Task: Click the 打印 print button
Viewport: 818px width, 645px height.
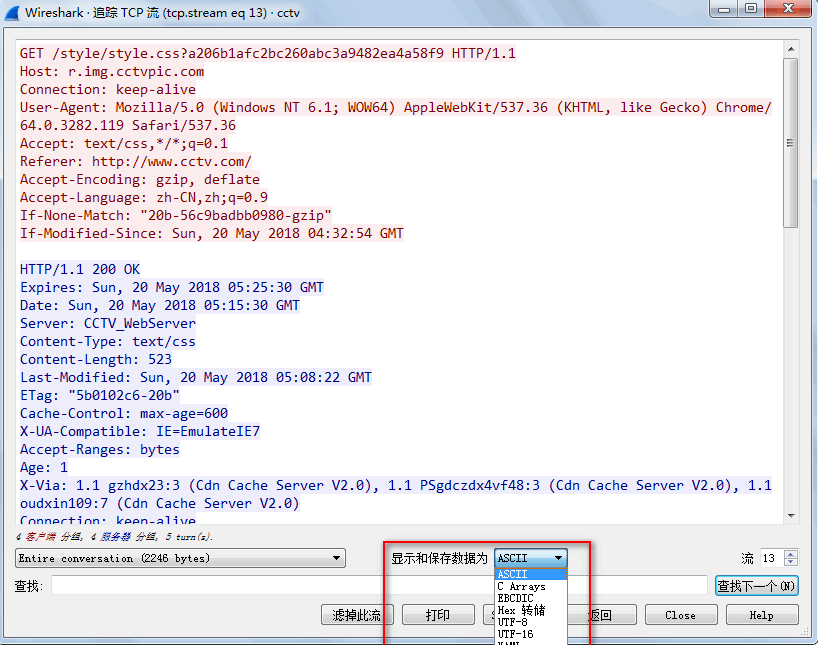Action: click(x=438, y=614)
